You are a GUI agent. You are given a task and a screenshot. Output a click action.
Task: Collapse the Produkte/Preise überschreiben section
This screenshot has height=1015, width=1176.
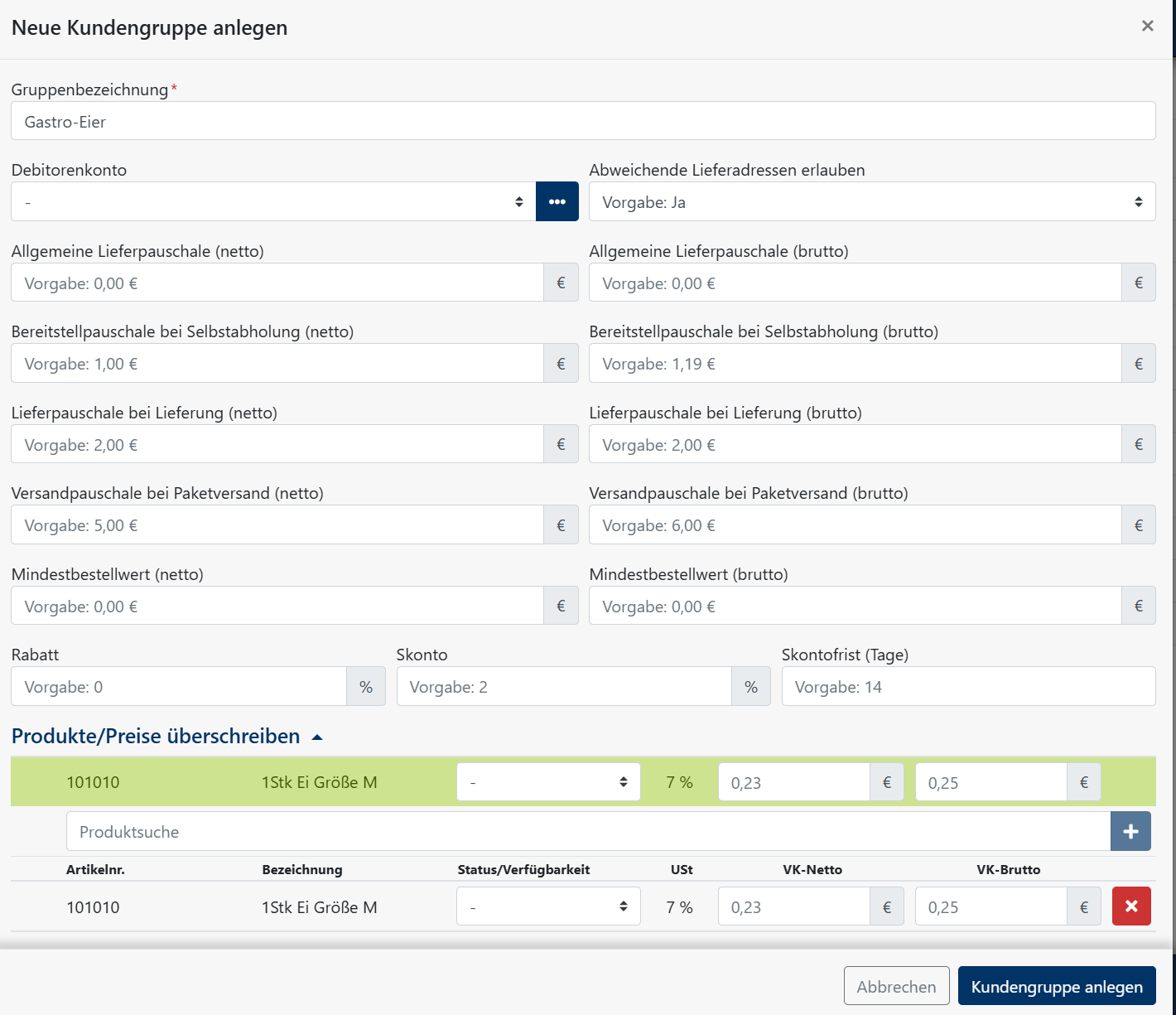coord(317,737)
